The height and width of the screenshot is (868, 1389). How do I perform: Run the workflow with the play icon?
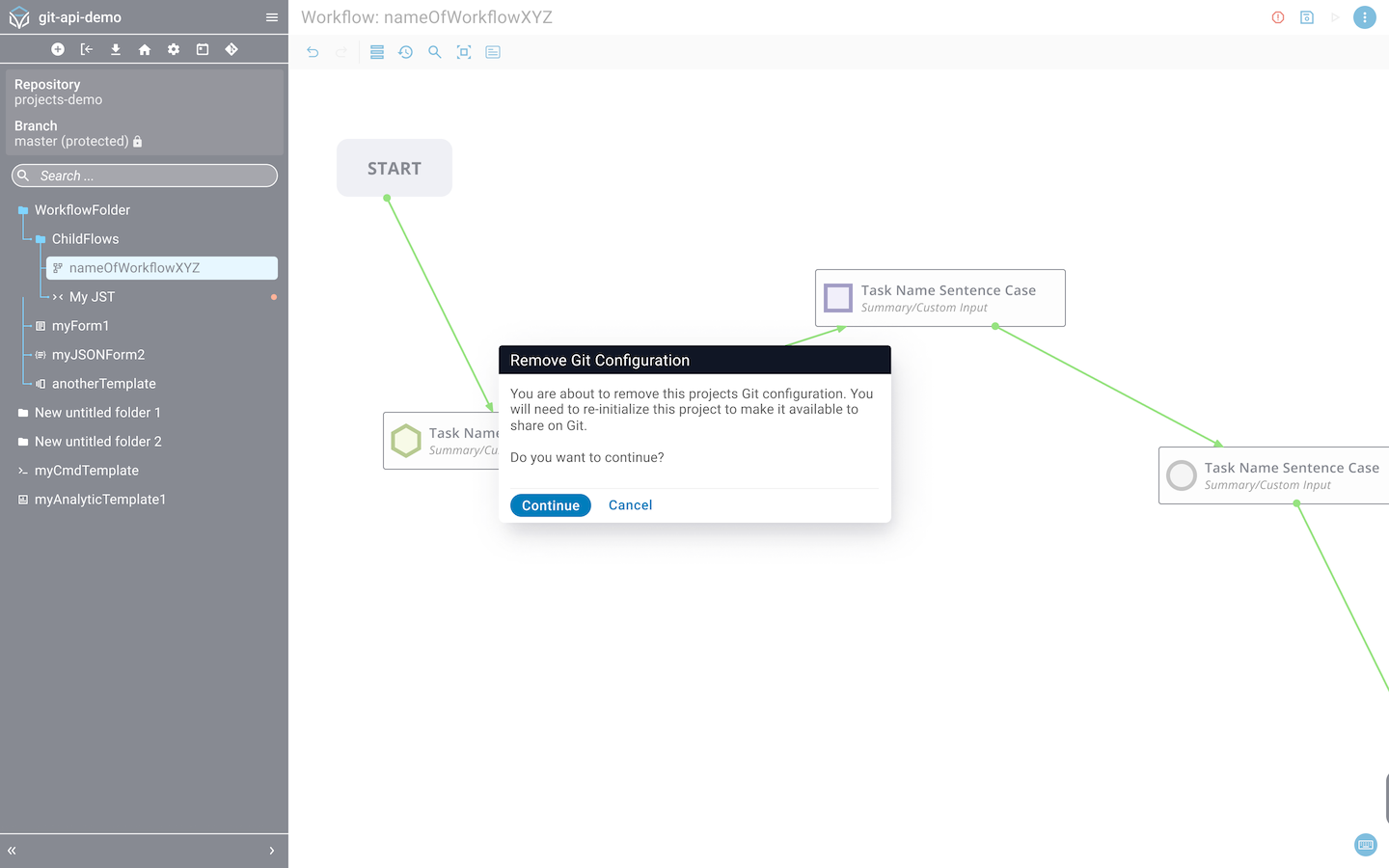[1336, 17]
